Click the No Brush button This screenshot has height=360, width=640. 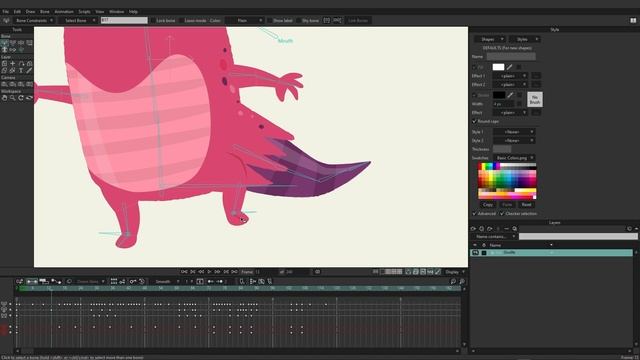click(x=535, y=100)
